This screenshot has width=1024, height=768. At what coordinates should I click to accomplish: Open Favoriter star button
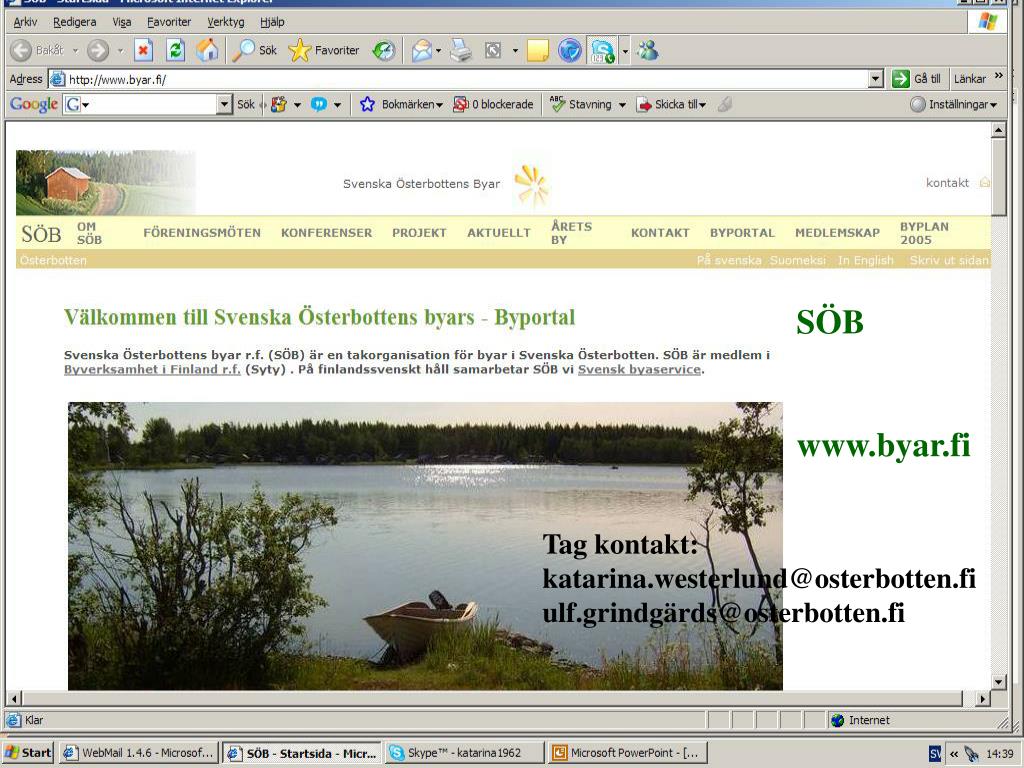[324, 50]
